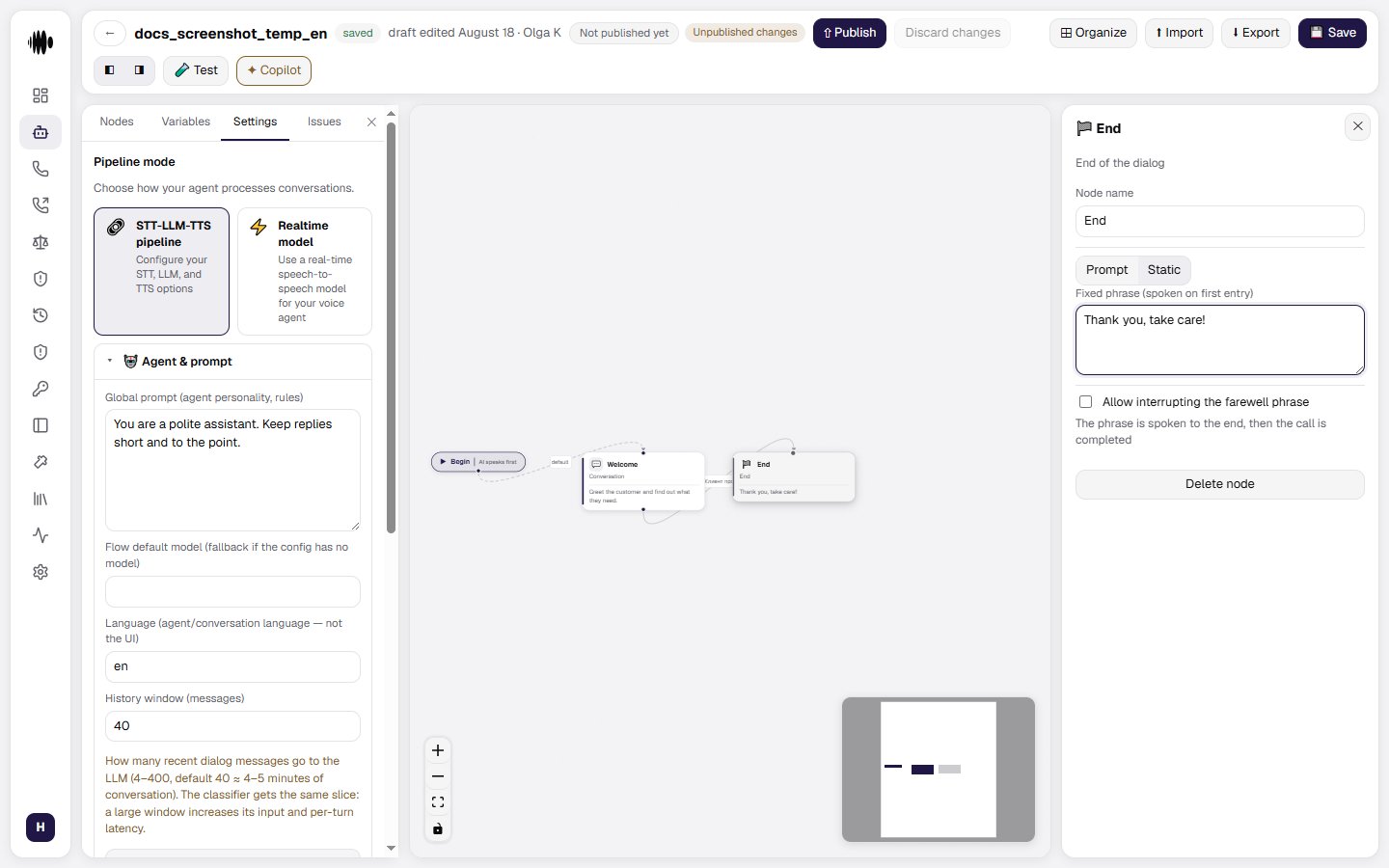Click the flow name docs_screenshot_temp_en

(231, 33)
